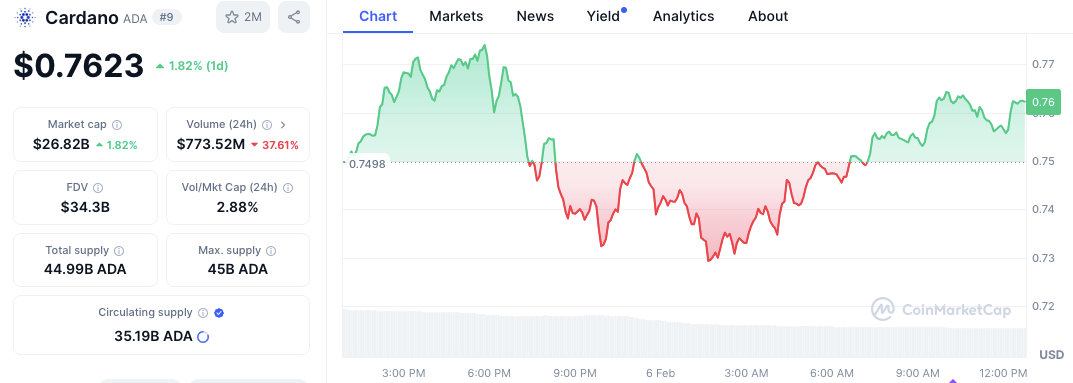Click the circulating supply progress ring icon

pos(203,336)
